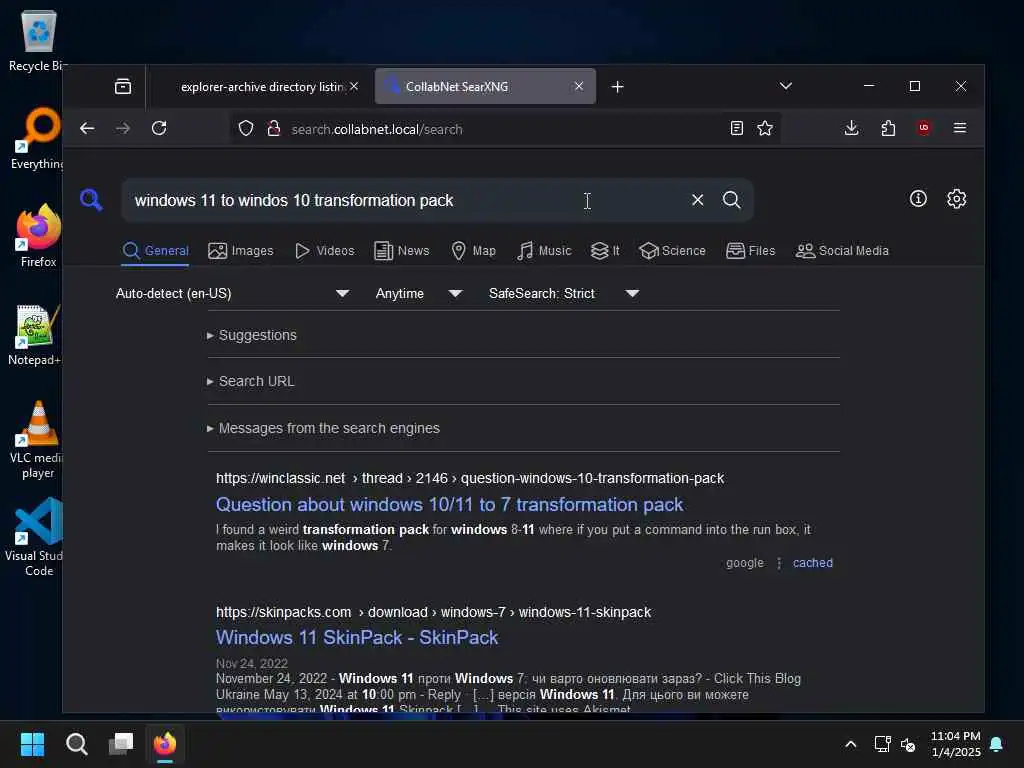Select the General search category
The width and height of the screenshot is (1024, 768).
point(155,251)
